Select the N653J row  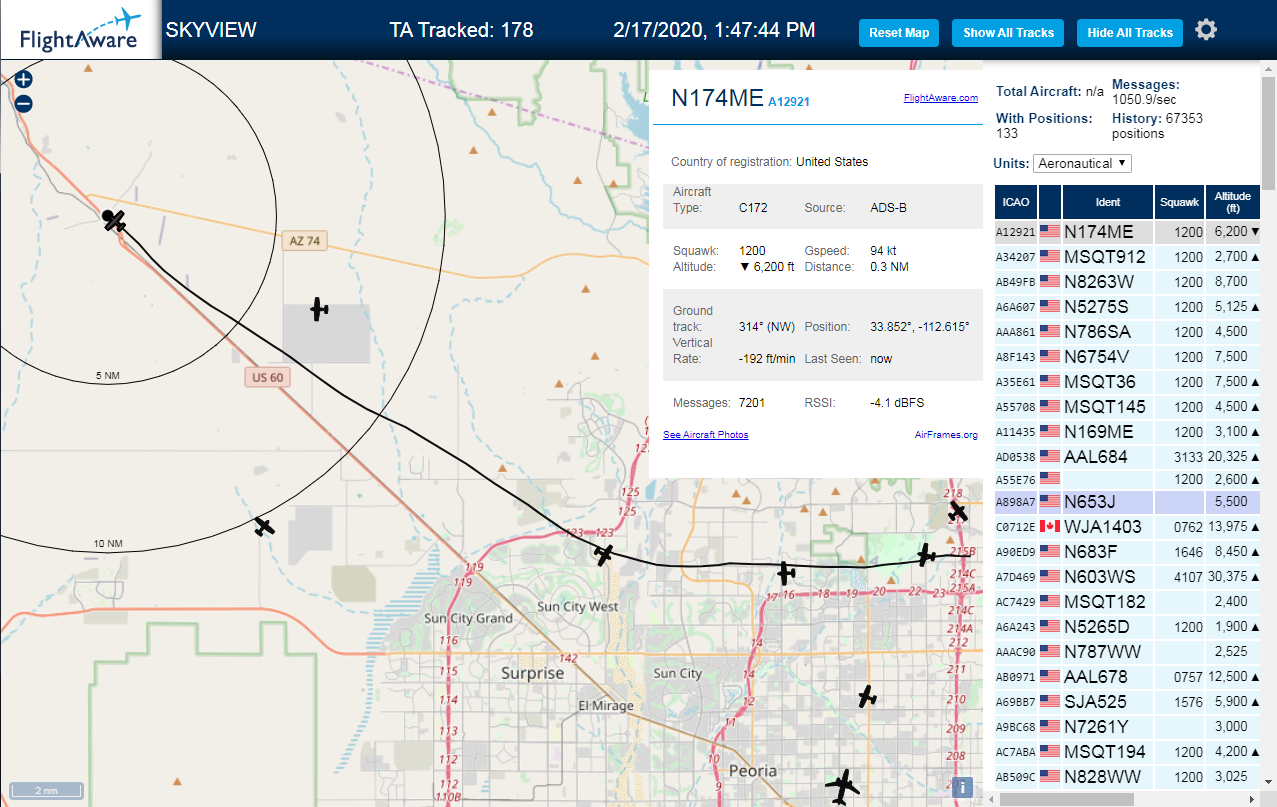(1127, 502)
